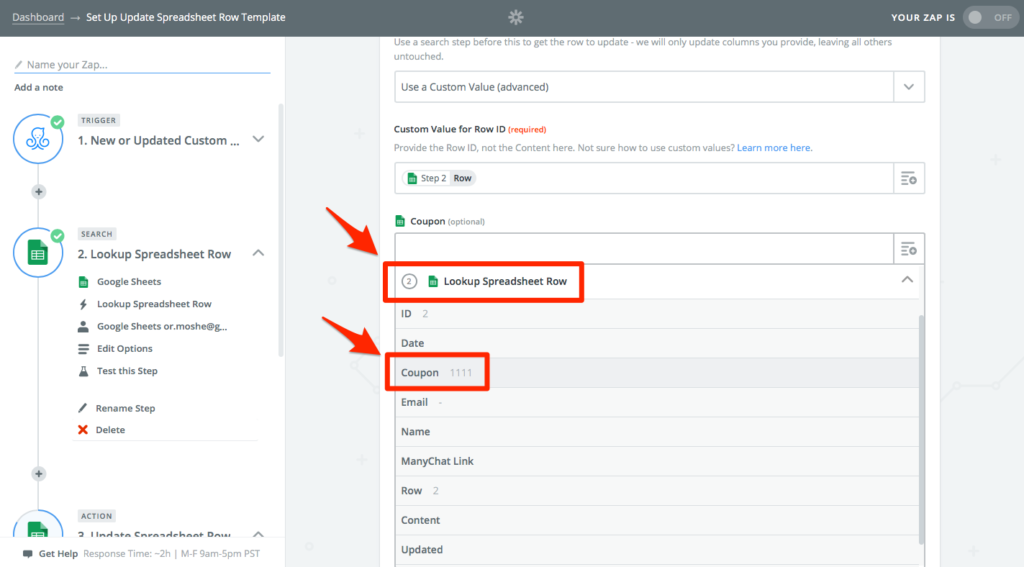Click the 1. New or Updated Custom step title

[x=159, y=140]
